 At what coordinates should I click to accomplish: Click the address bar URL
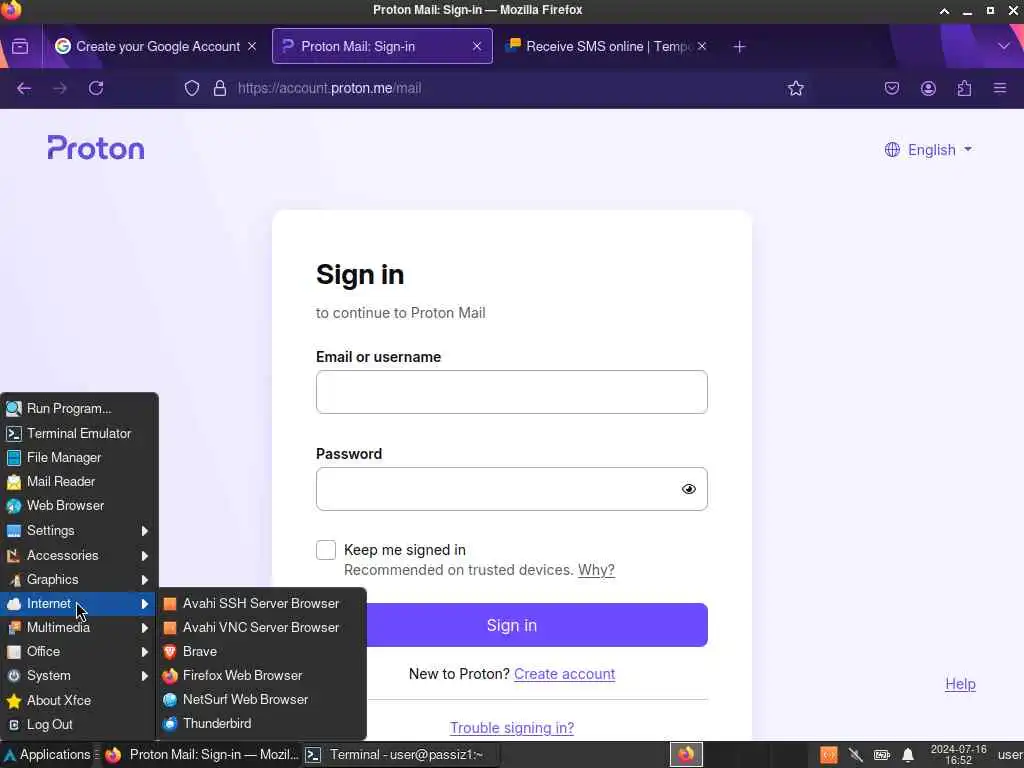point(329,88)
